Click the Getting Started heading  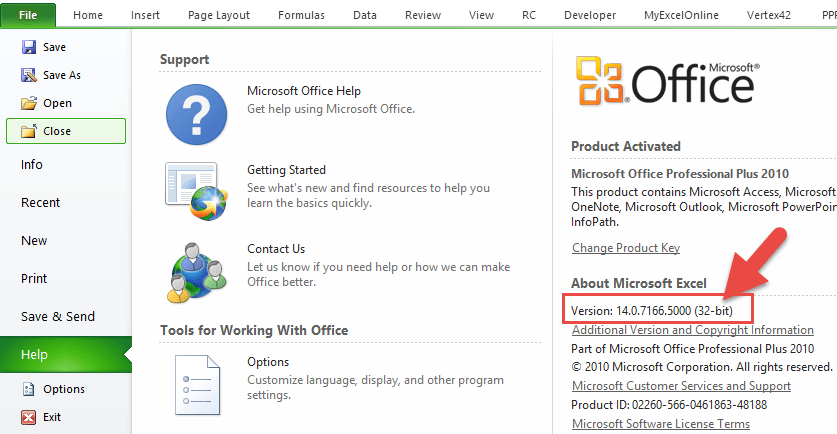[286, 170]
